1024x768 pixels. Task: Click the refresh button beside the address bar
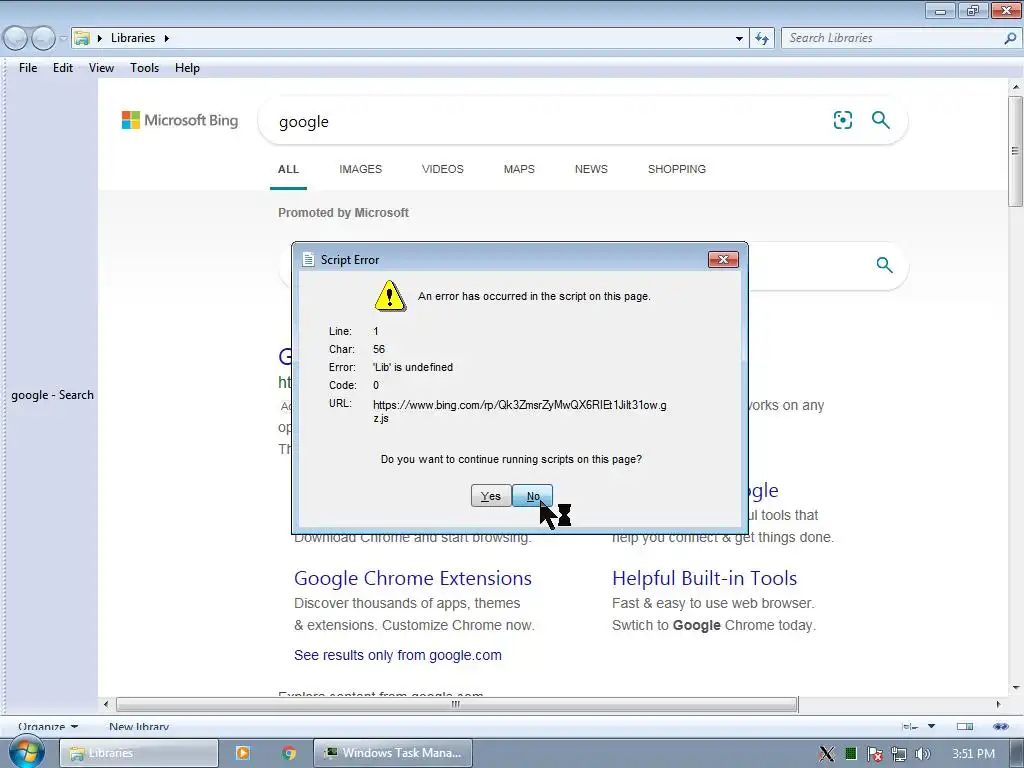761,38
